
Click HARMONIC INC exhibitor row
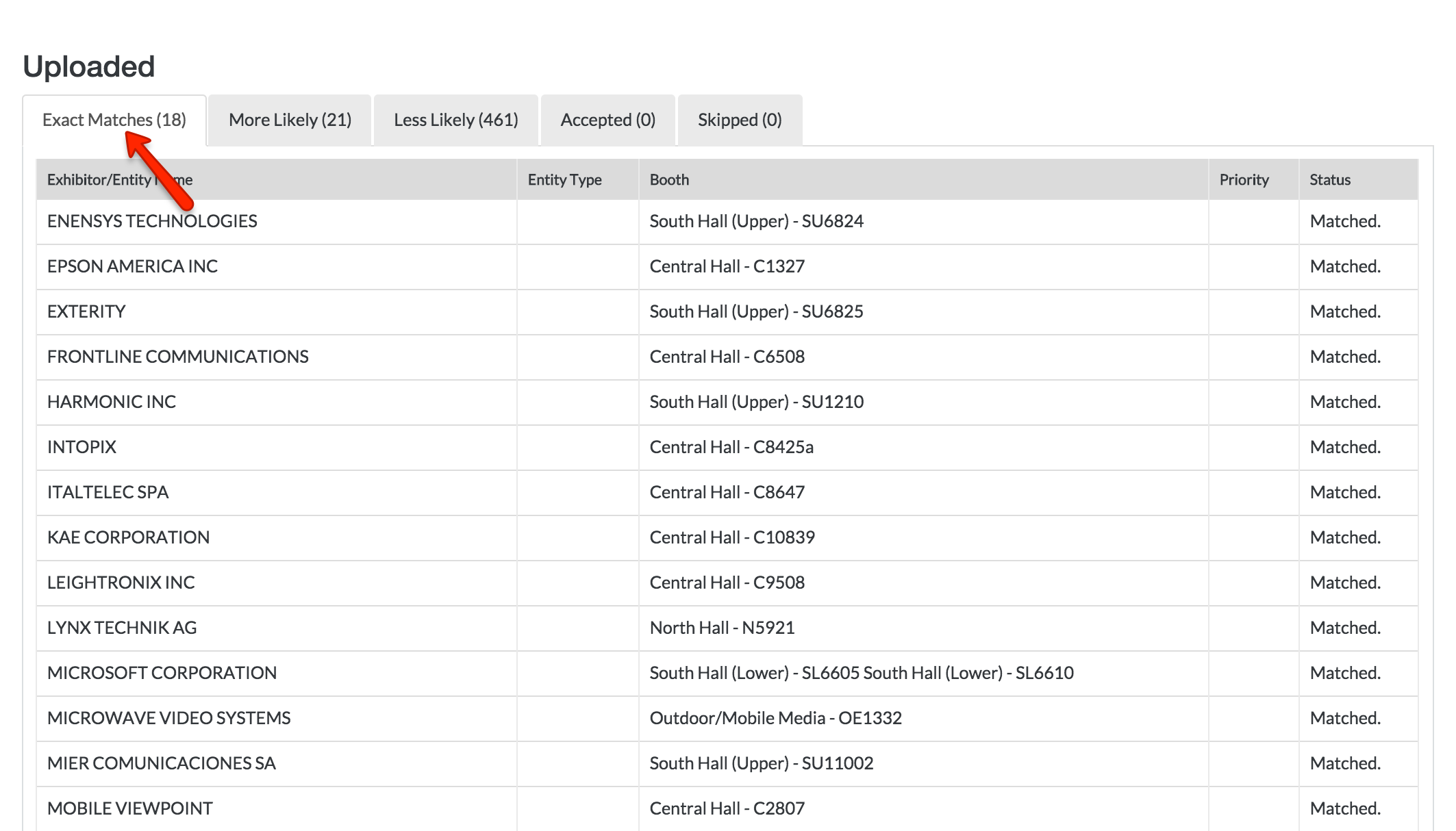pos(112,402)
